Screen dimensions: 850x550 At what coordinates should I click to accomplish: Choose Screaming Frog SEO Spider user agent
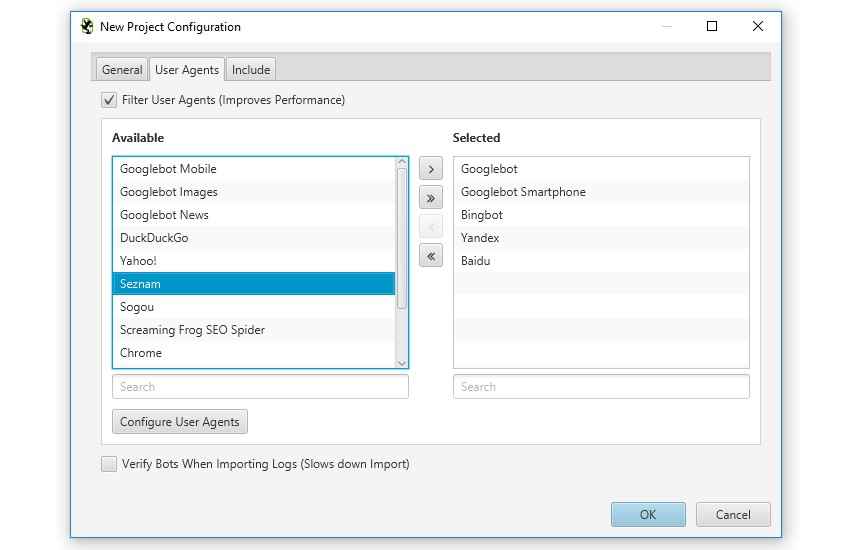pyautogui.click(x=192, y=330)
